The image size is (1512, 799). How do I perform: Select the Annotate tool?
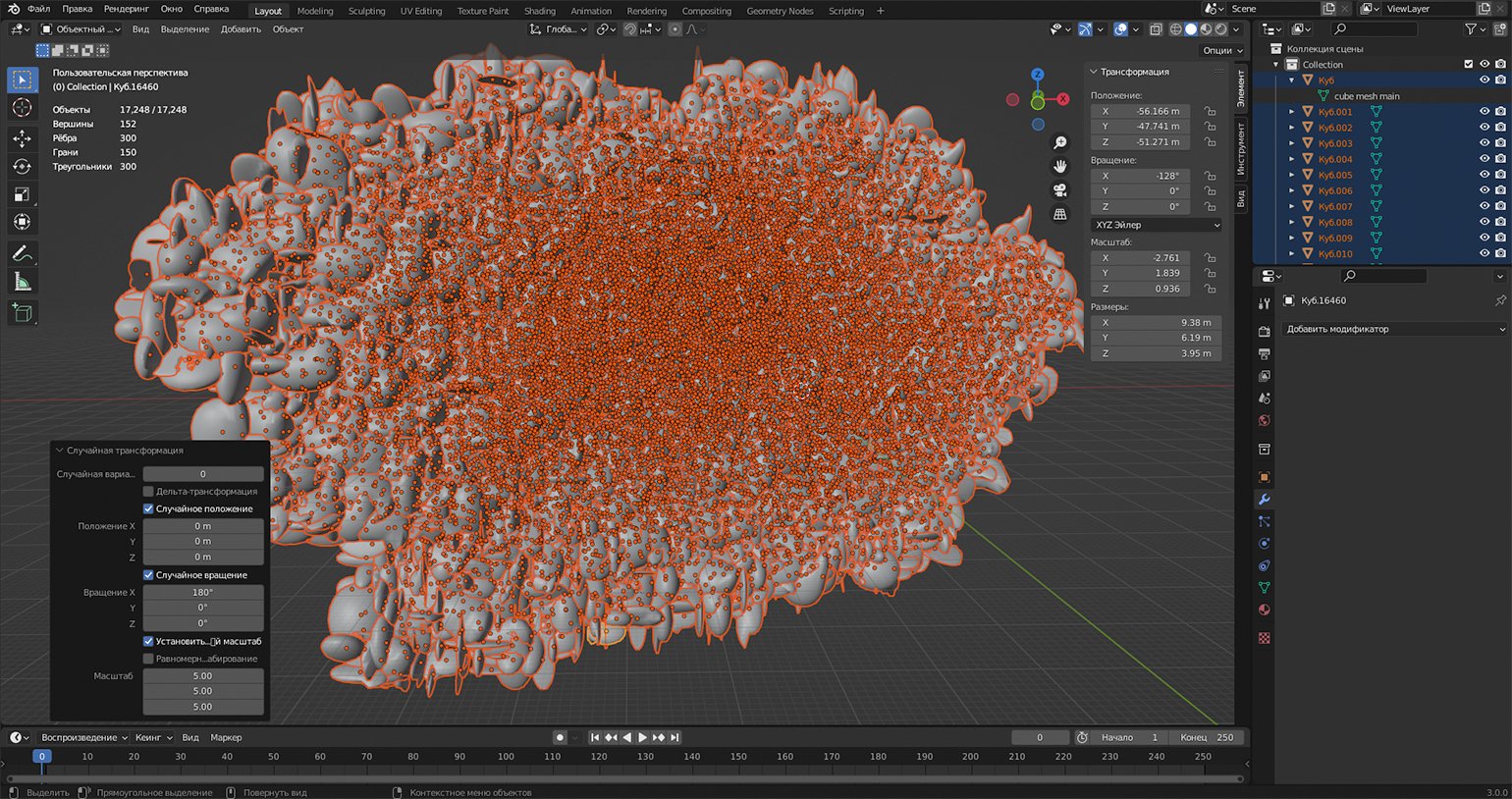coord(22,253)
